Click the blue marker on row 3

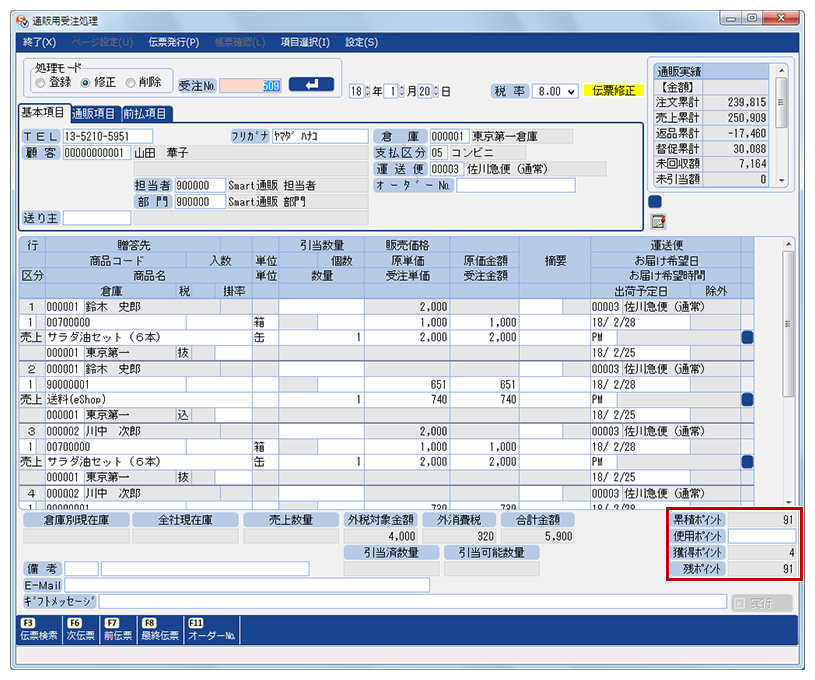tap(746, 461)
